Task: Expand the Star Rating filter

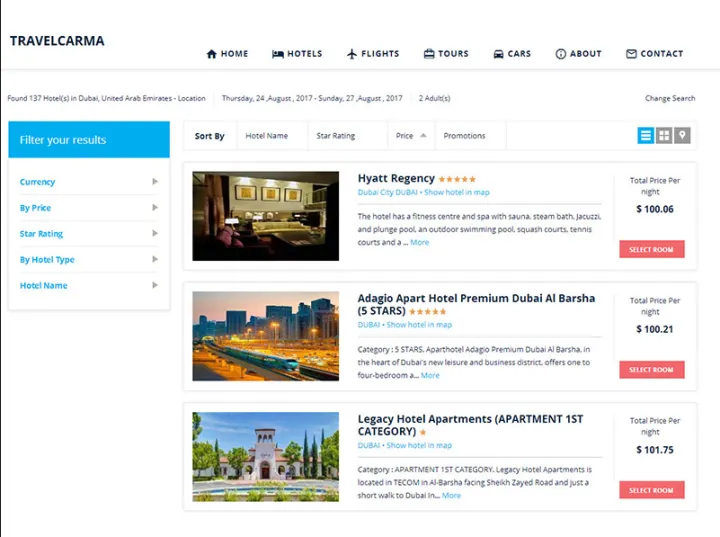Action: tap(88, 234)
